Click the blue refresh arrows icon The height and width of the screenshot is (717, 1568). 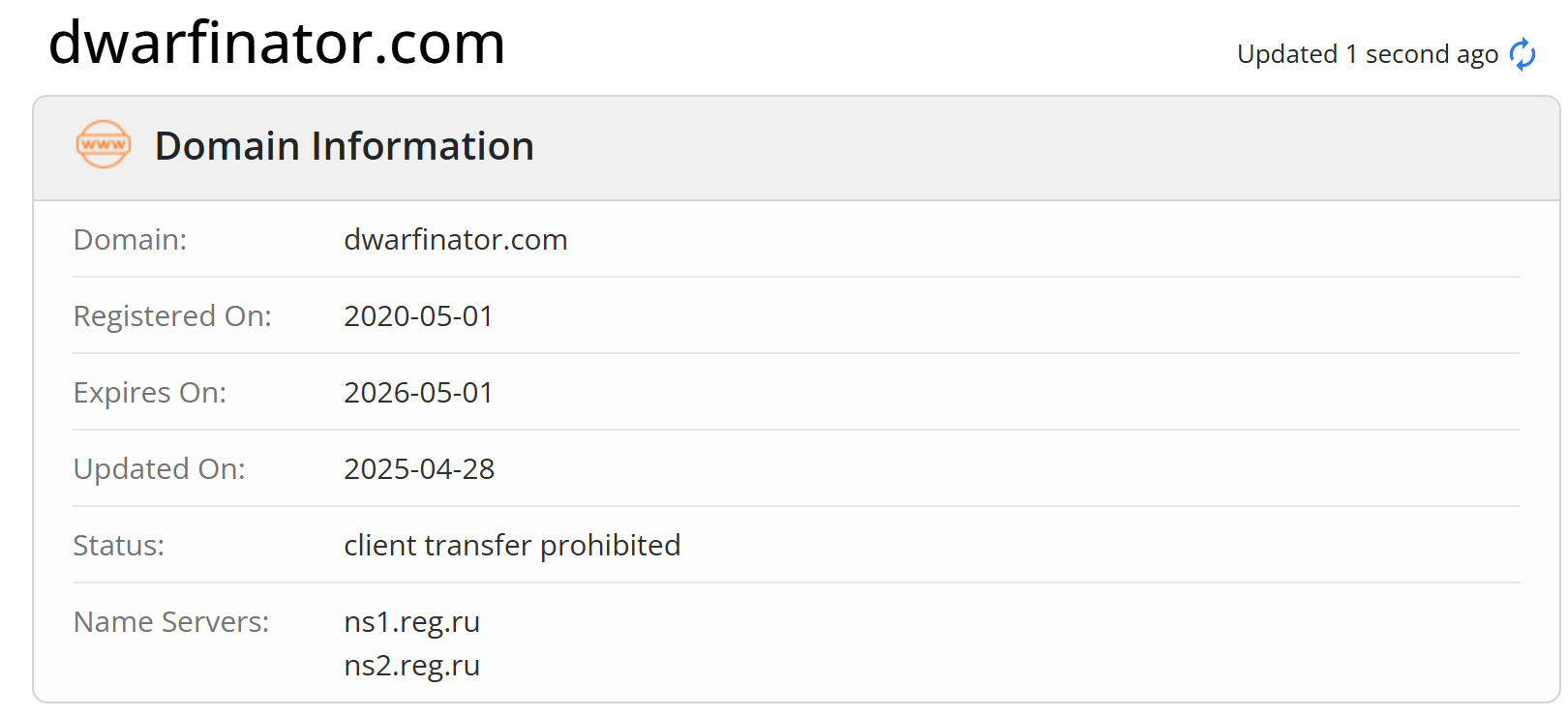click(x=1523, y=54)
